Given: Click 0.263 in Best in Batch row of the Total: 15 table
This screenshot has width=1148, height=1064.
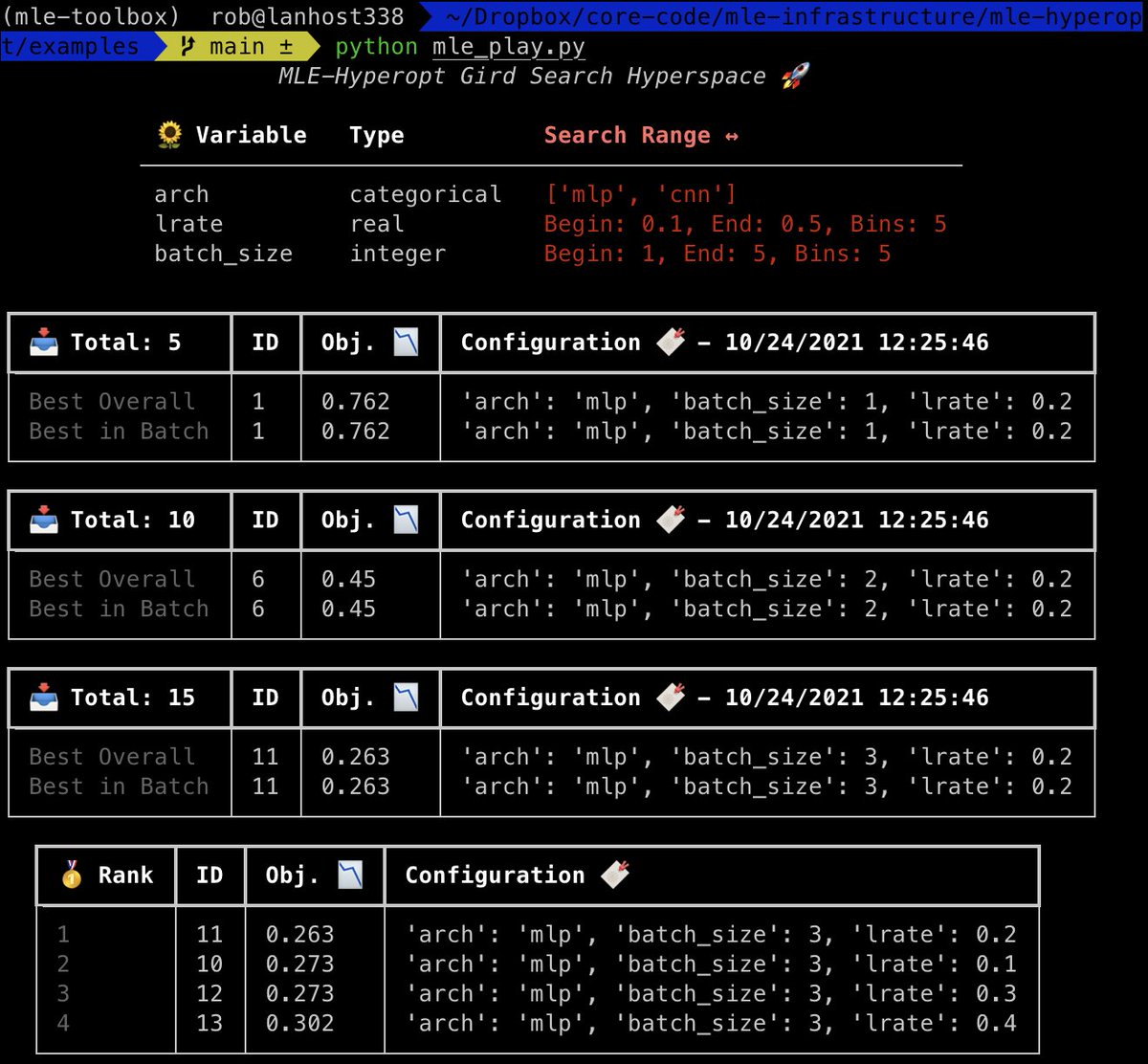Looking at the screenshot, I should click(356, 787).
